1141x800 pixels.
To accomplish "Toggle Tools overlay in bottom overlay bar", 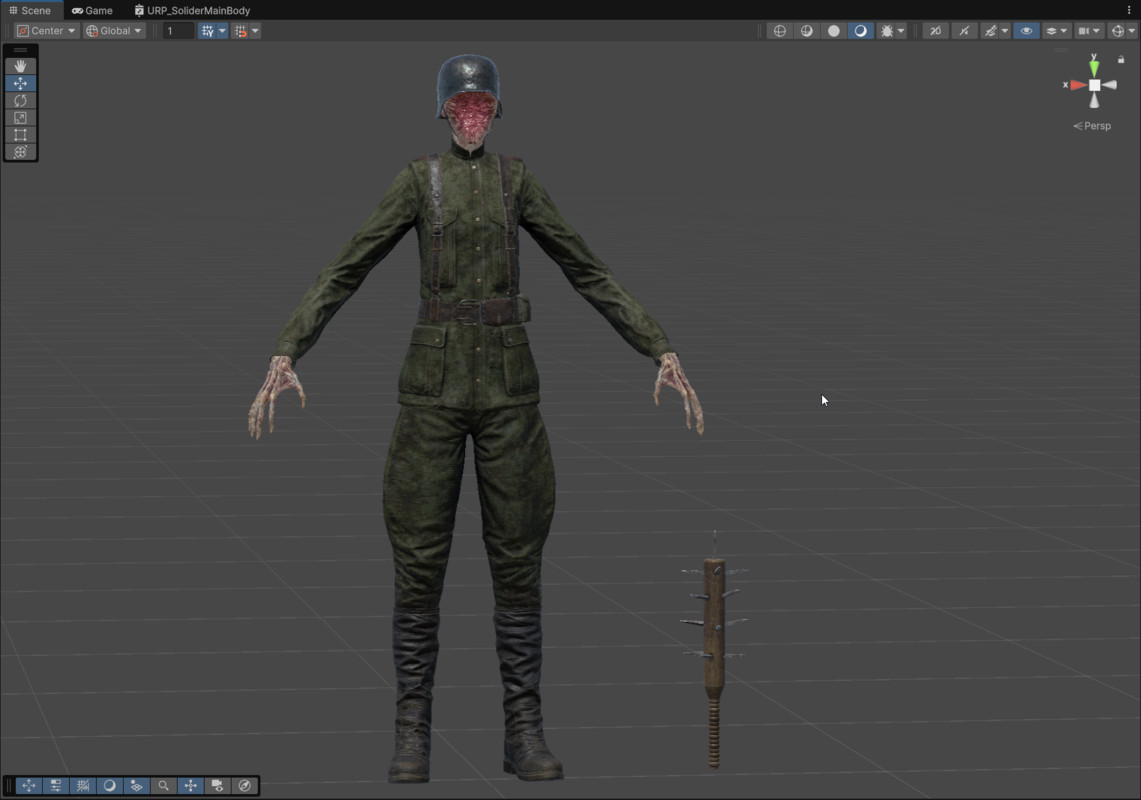I will (28, 785).
